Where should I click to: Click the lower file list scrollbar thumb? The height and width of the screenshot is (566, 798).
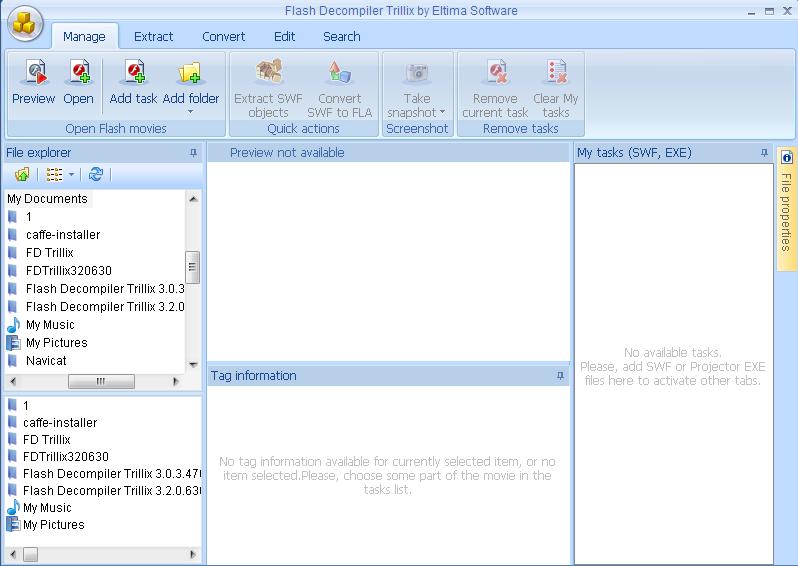(x=31, y=554)
